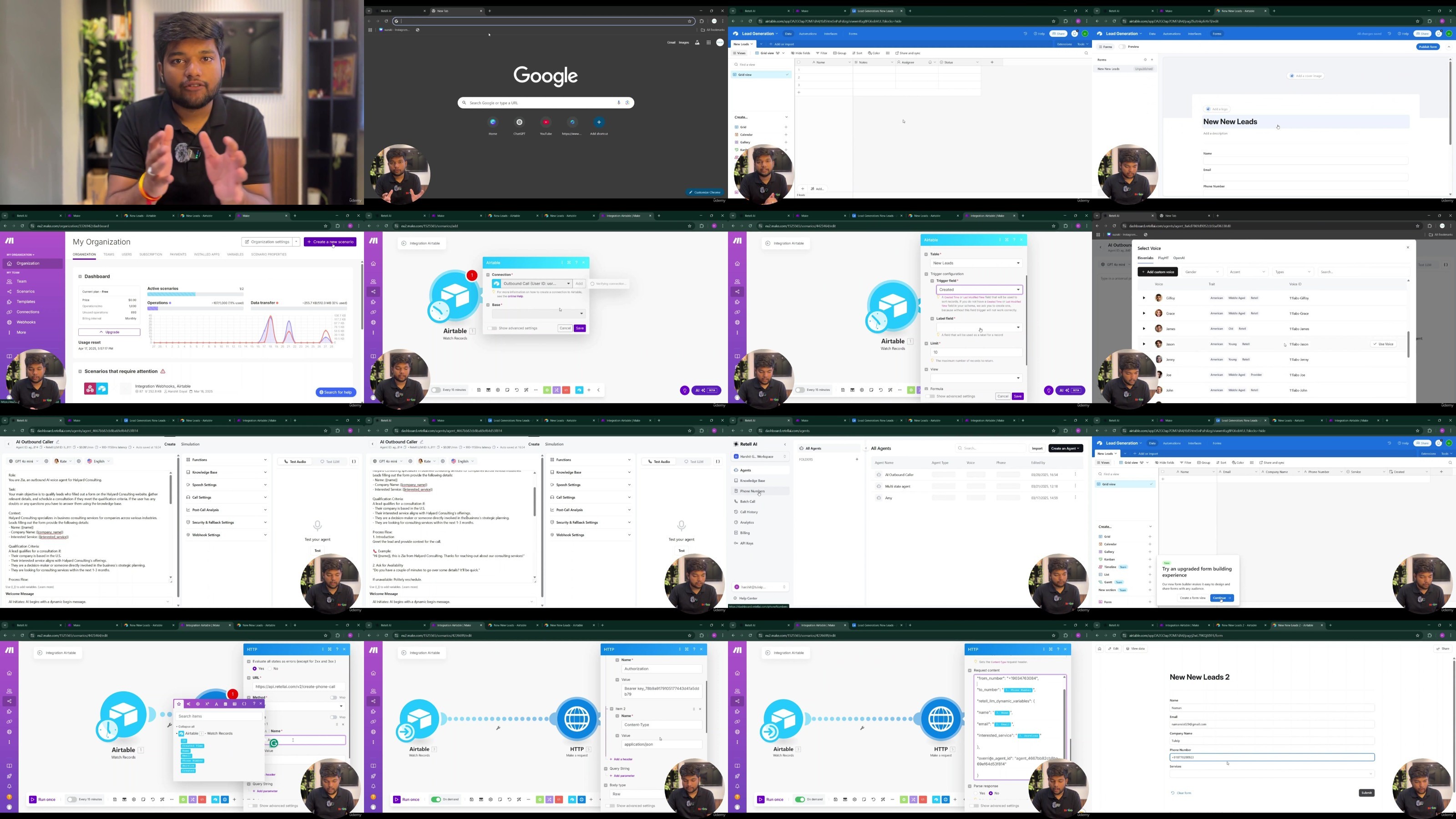Add a field after the Status column
This screenshot has width=1456, height=819.
992,62
